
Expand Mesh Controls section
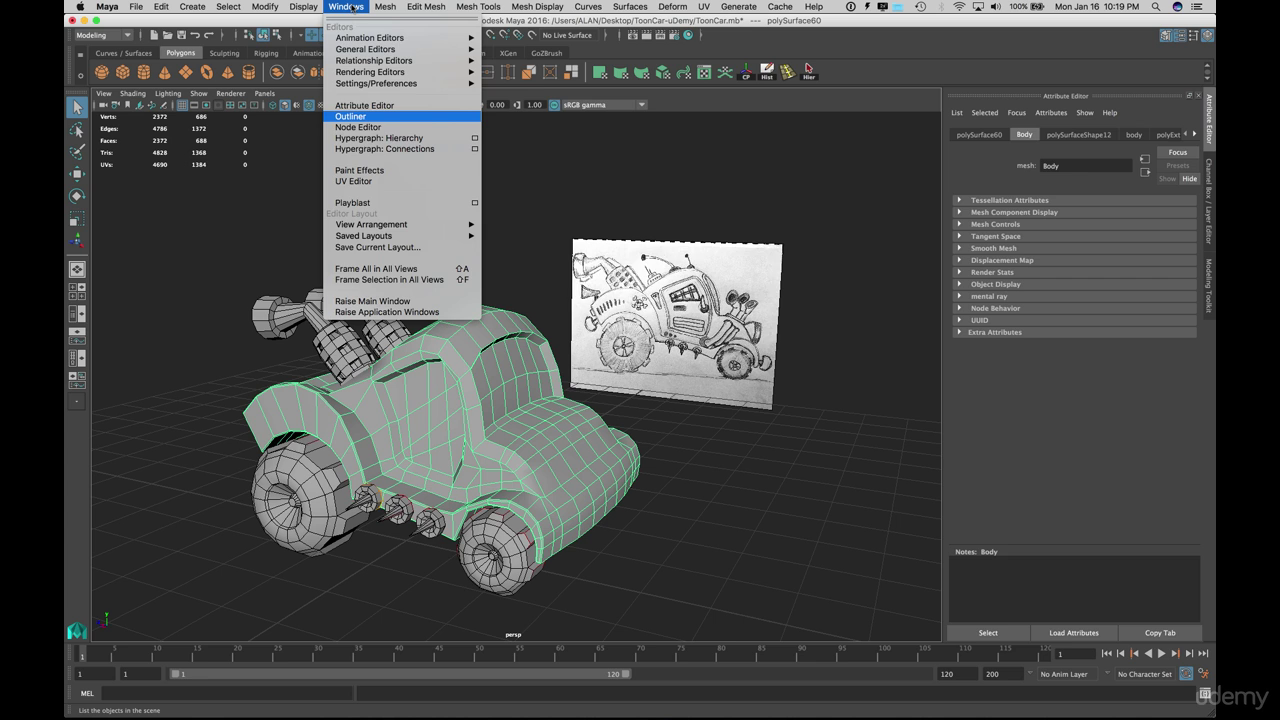click(x=1074, y=224)
